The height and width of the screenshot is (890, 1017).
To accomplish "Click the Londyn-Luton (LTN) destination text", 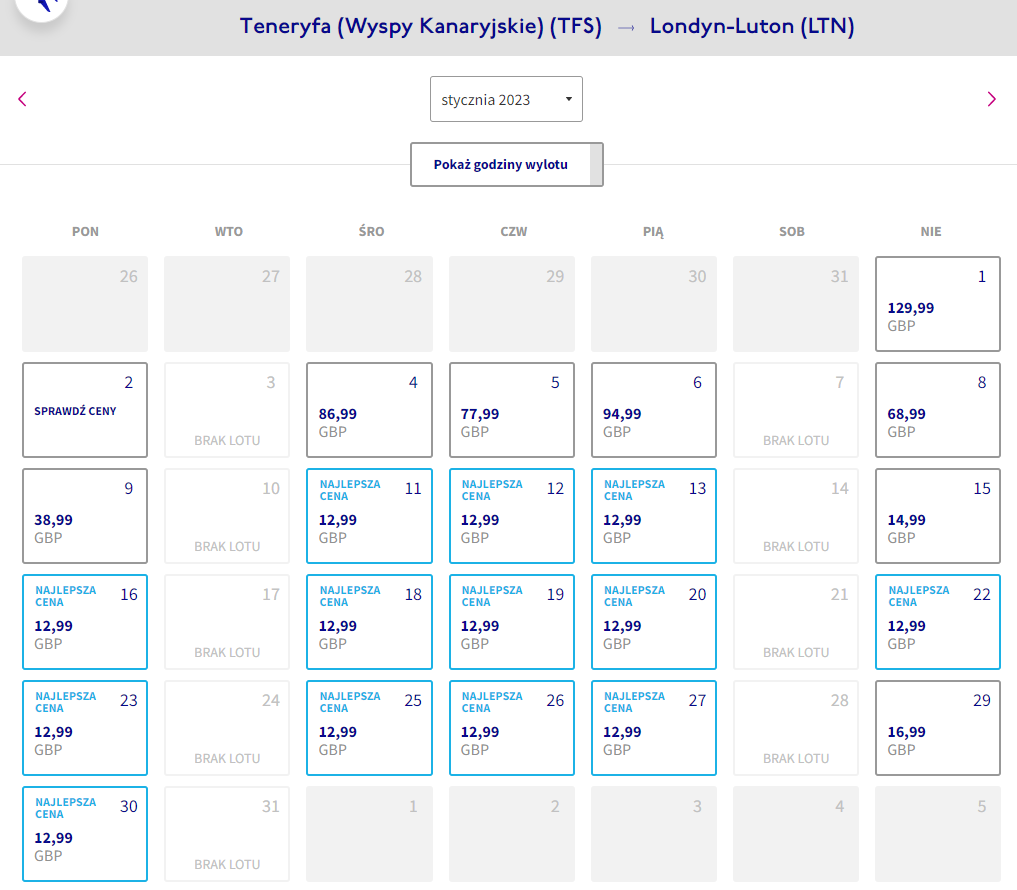I will 752,27.
